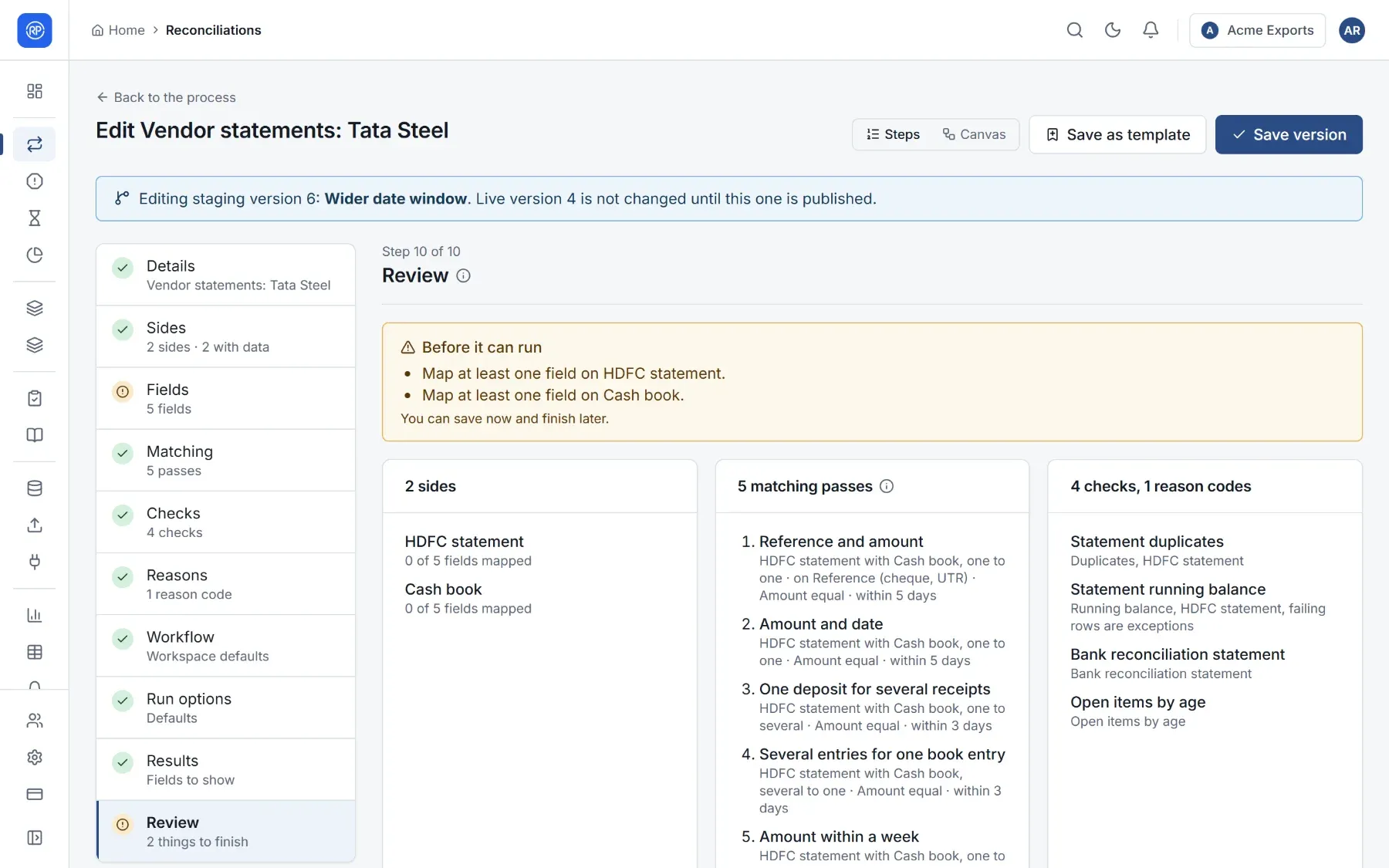Image resolution: width=1389 pixels, height=868 pixels.
Task: Open the open-book sidebar icon
Action: click(35, 435)
